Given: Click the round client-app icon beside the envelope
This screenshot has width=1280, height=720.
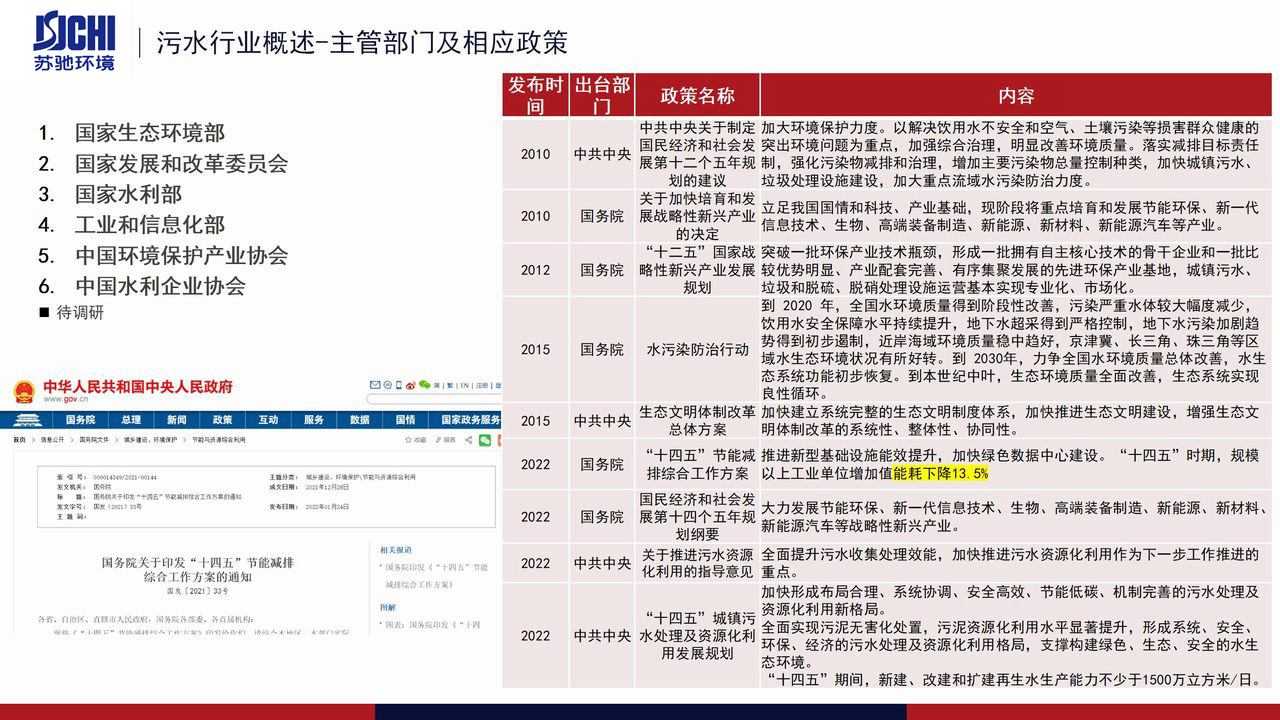Looking at the screenshot, I should click(x=387, y=385).
